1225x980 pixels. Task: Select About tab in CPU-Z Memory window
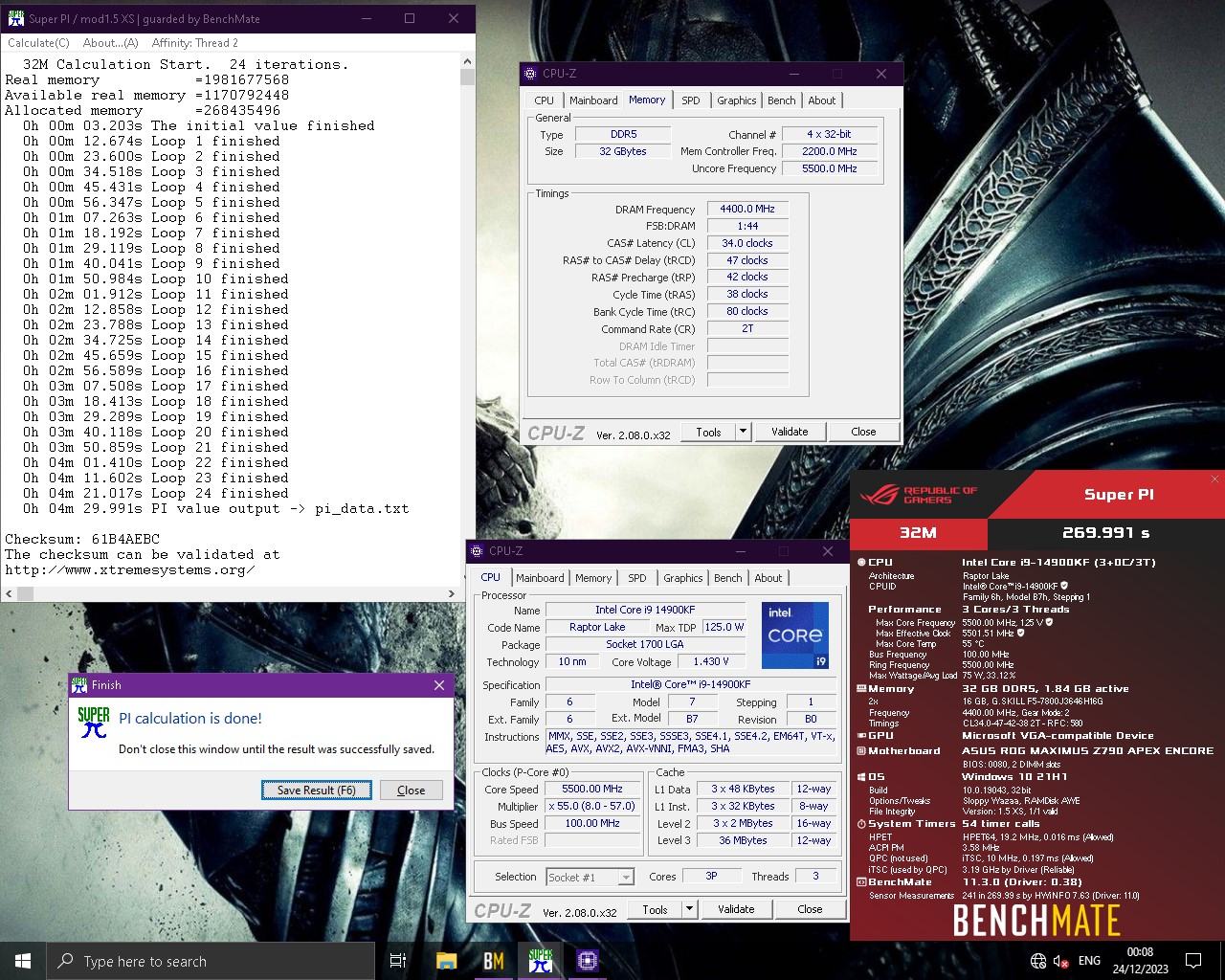pyautogui.click(x=822, y=100)
